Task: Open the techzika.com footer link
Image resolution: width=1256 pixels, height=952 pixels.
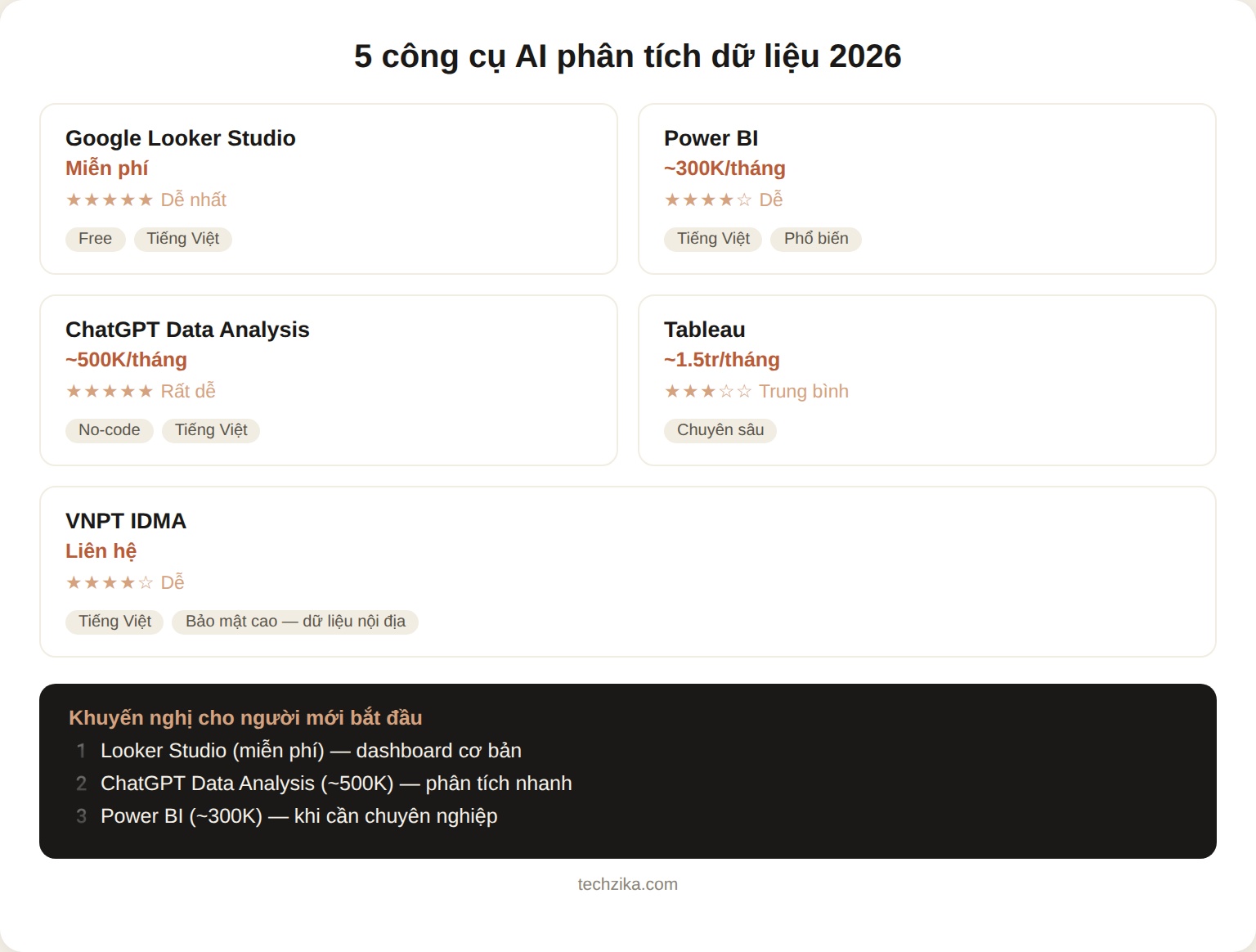Action: (628, 884)
